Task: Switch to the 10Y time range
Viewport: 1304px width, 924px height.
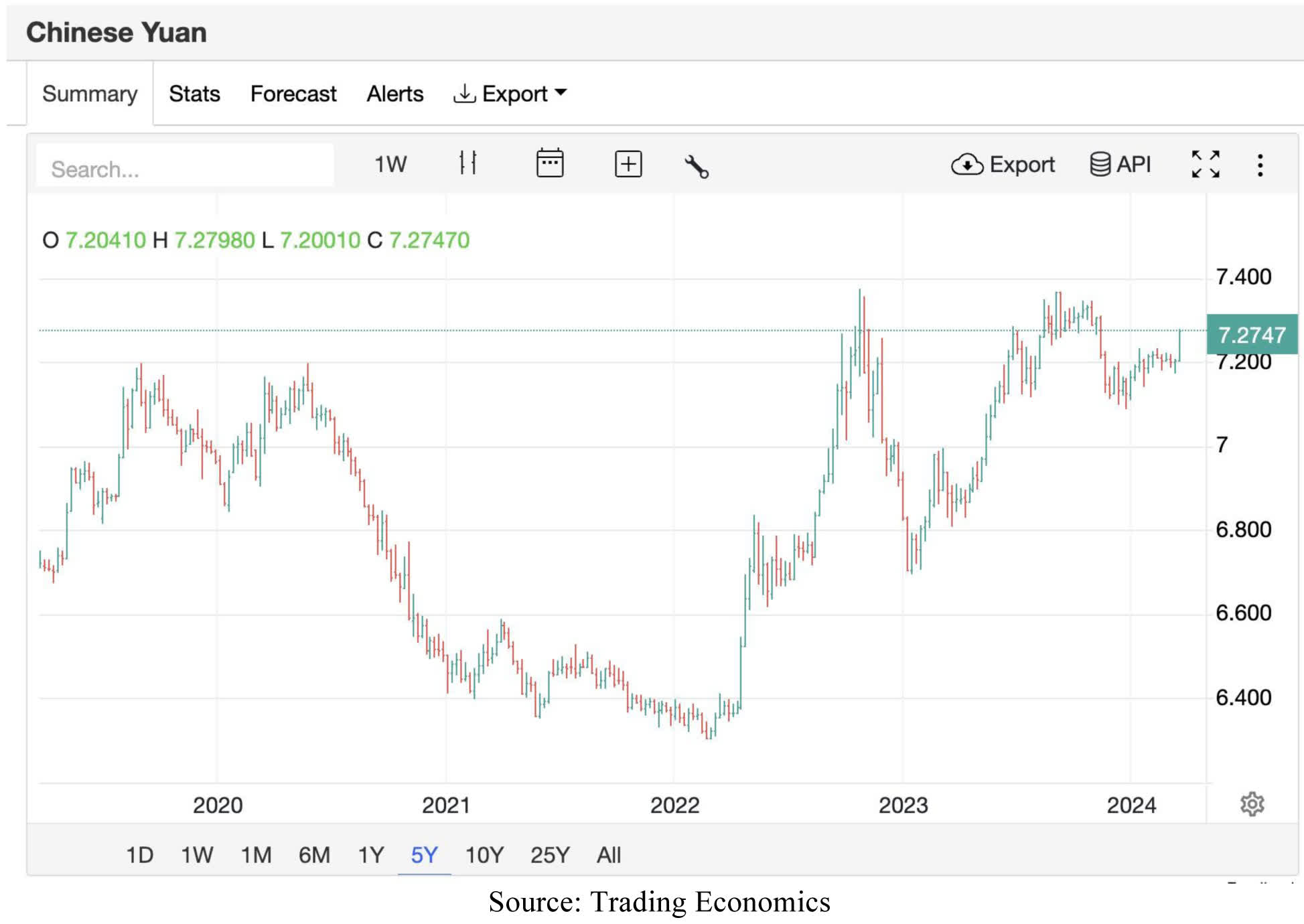Action: pyautogui.click(x=484, y=855)
